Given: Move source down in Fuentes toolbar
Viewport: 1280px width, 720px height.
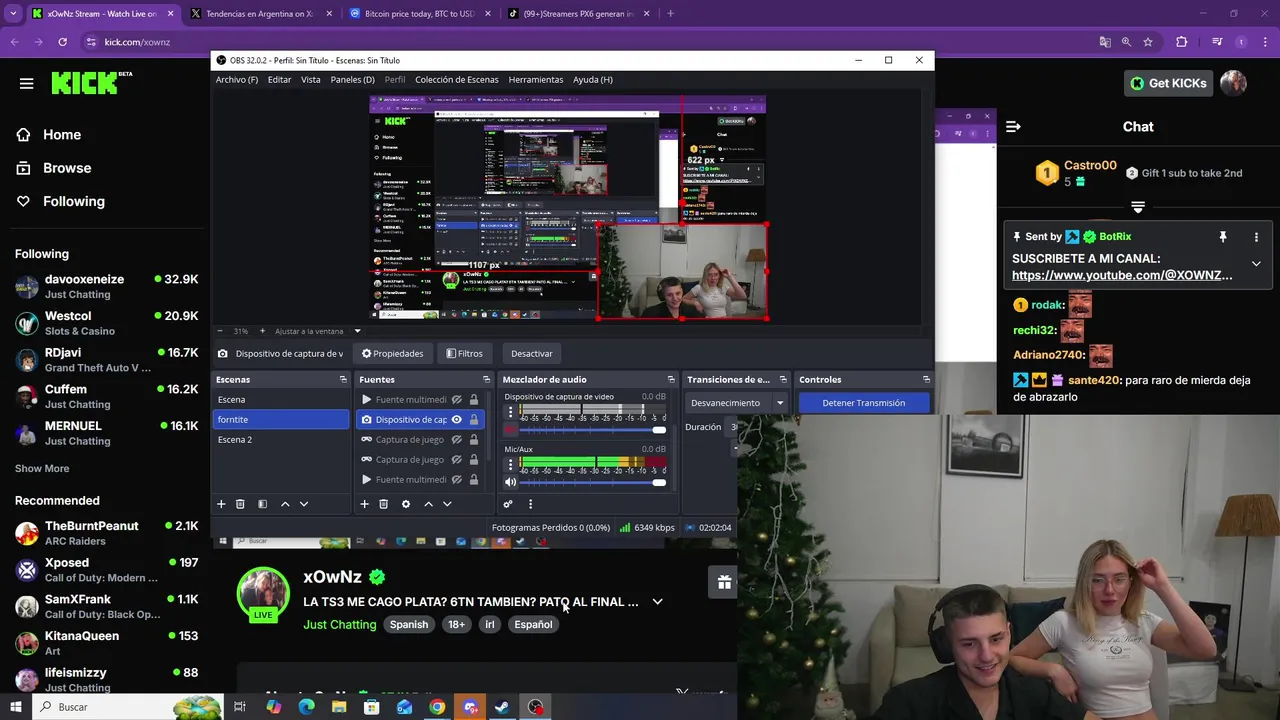Looking at the screenshot, I should (447, 504).
